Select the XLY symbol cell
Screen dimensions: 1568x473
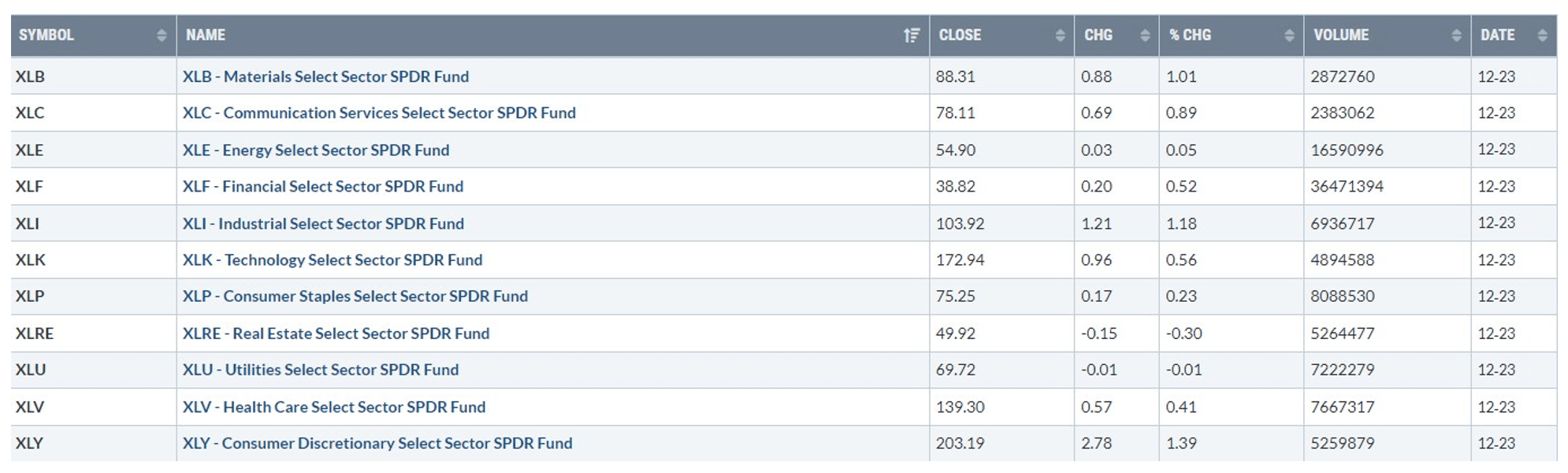click(93, 443)
